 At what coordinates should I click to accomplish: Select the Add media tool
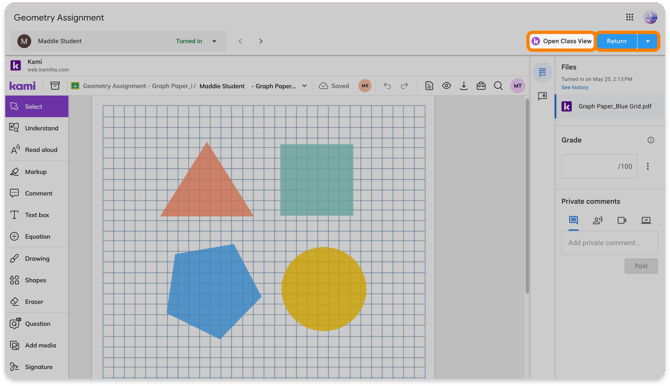[36, 345]
